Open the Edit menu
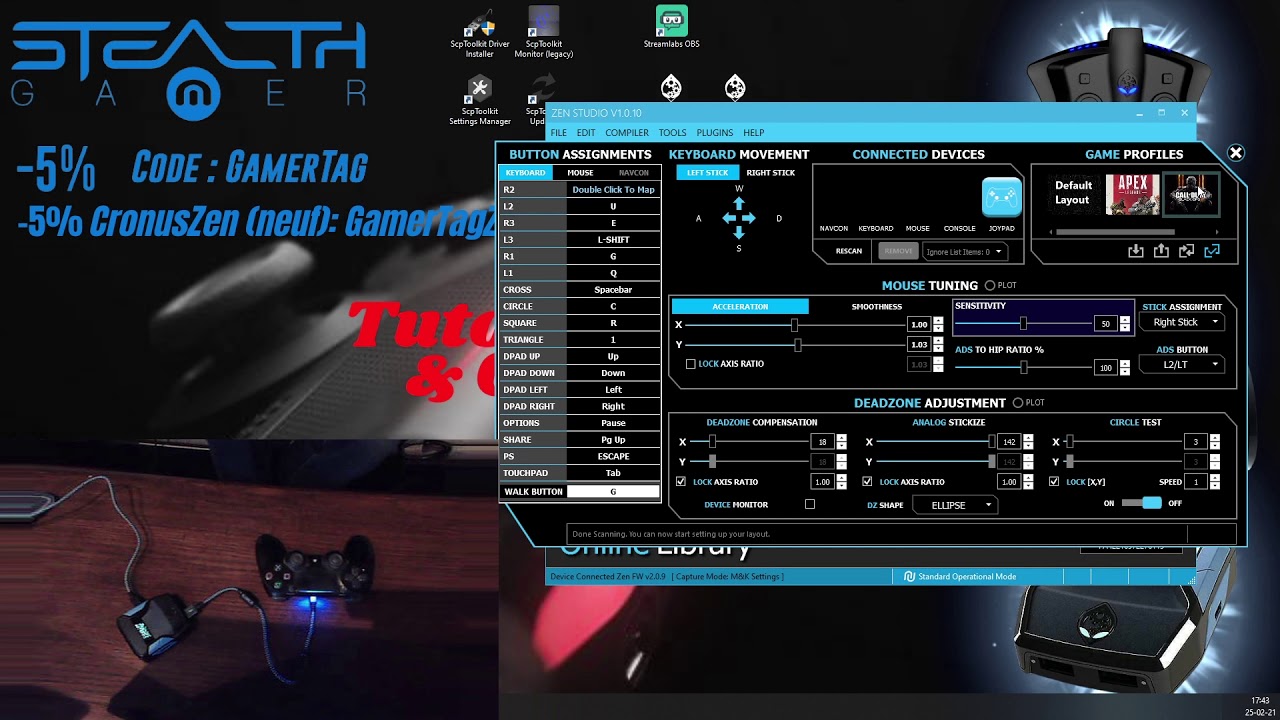1280x720 pixels. 586,132
